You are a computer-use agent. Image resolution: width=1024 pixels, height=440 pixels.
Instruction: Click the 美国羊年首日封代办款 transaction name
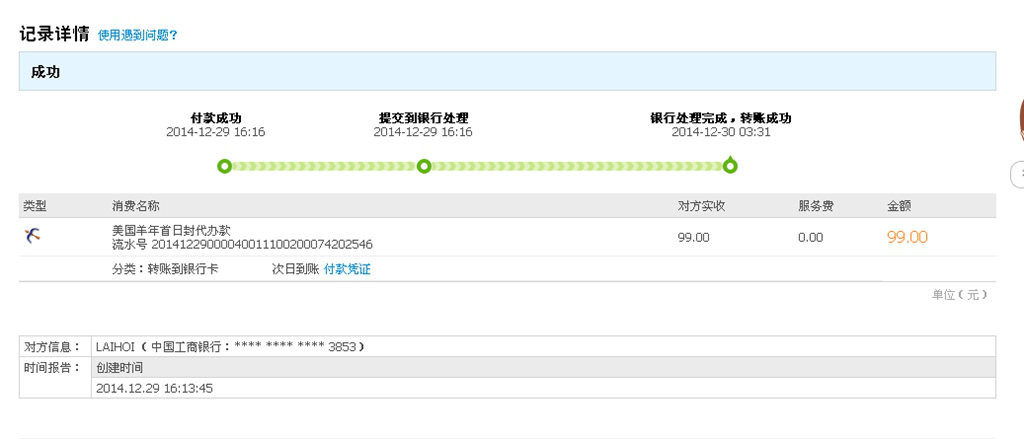click(171, 230)
